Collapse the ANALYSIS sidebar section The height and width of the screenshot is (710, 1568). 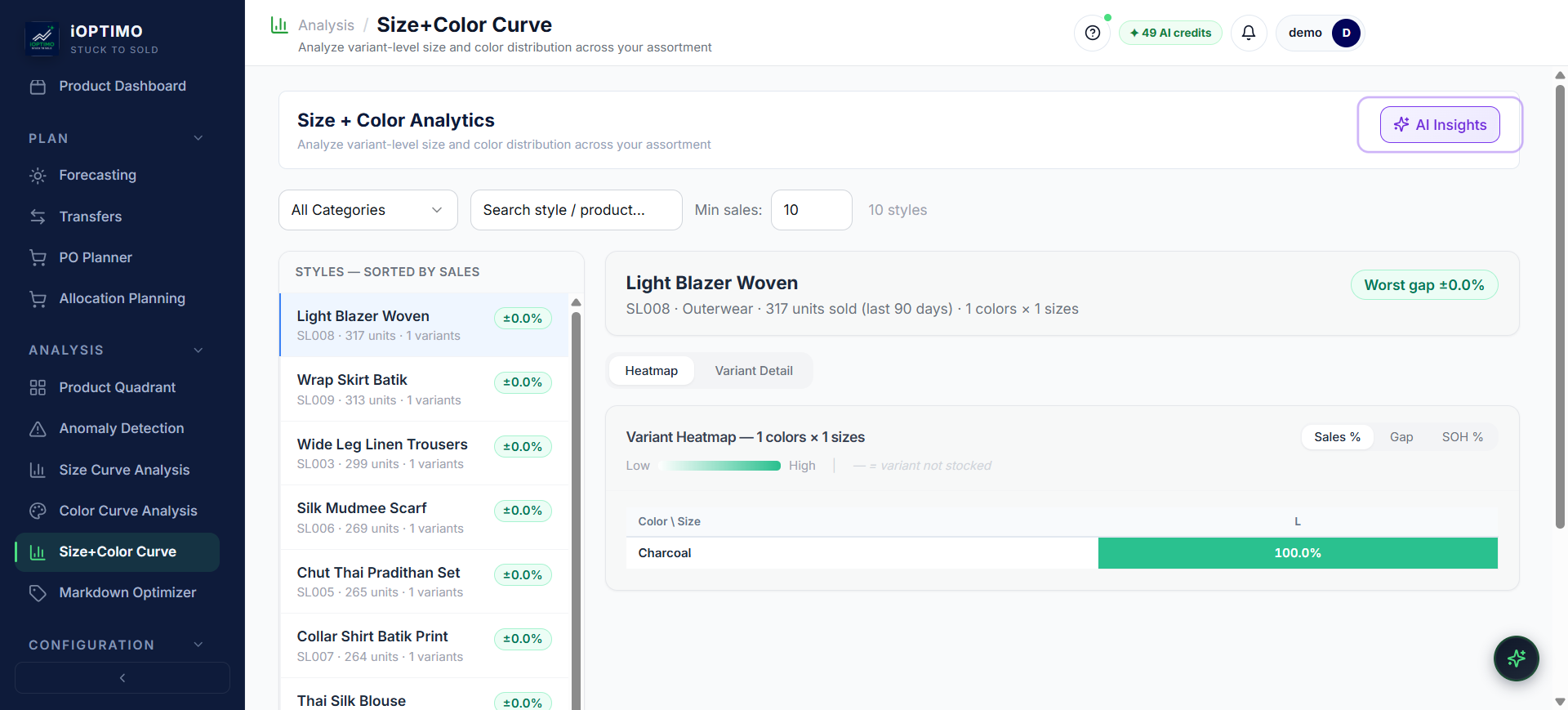coord(198,350)
